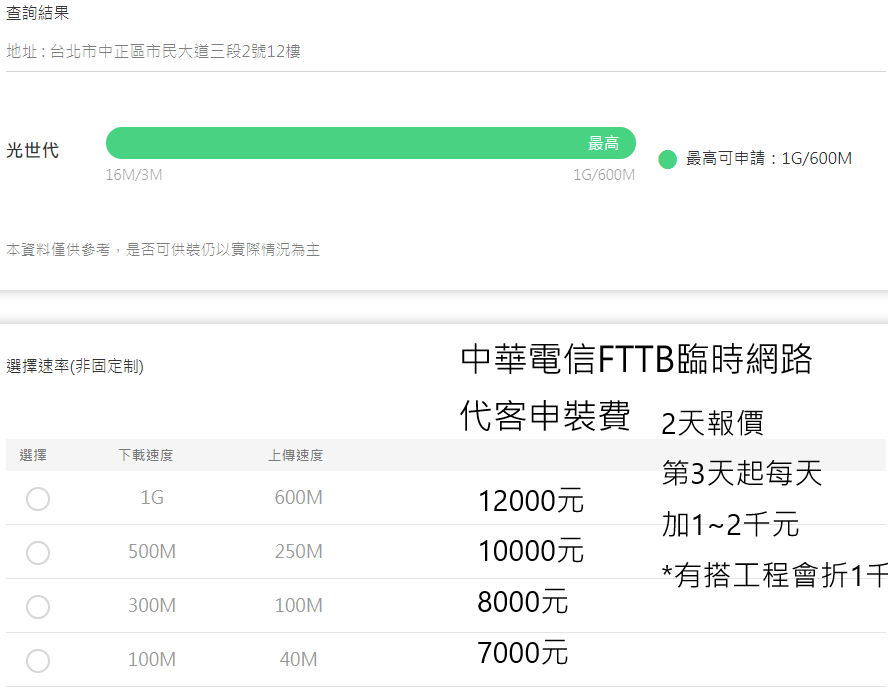Click the 加1~2千元 text

(731, 525)
